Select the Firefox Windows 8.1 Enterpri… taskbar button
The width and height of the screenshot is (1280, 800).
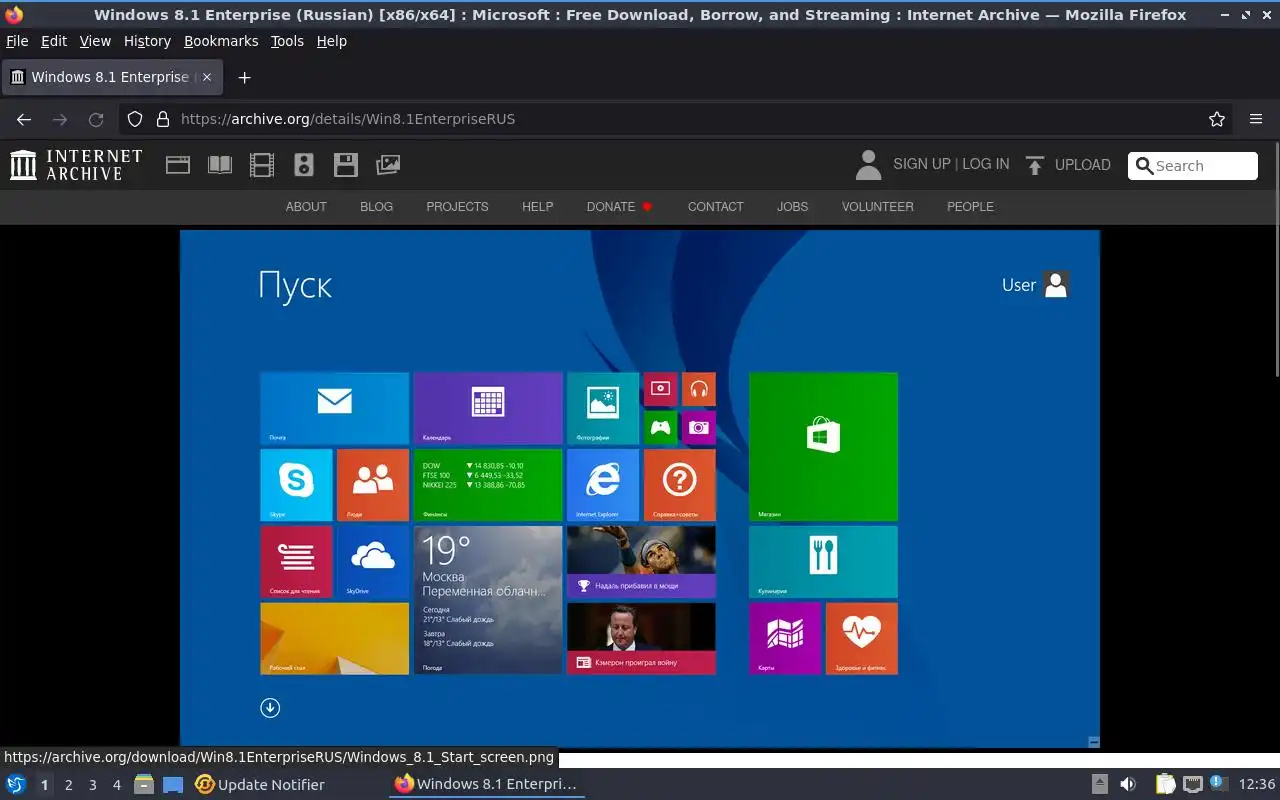pos(487,785)
